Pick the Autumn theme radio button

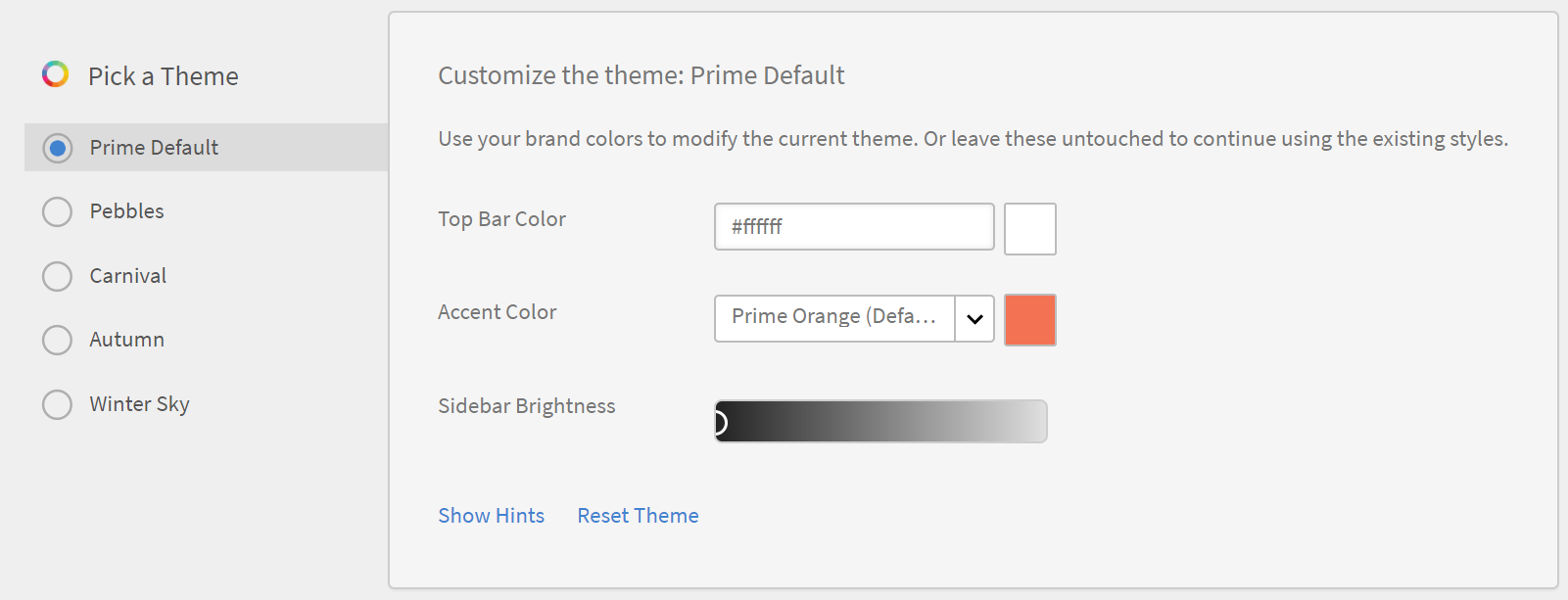[x=58, y=340]
